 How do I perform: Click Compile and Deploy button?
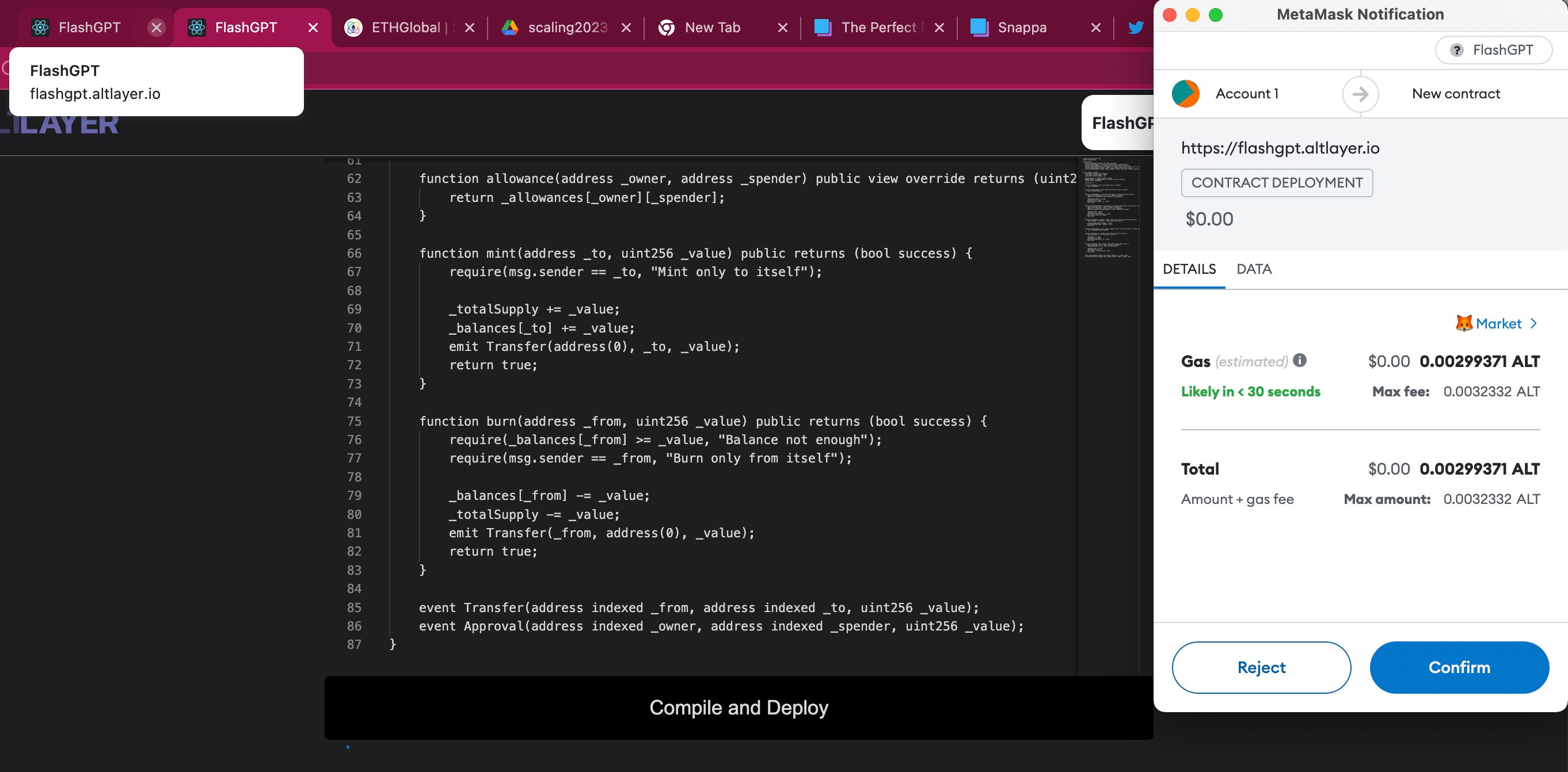(739, 708)
